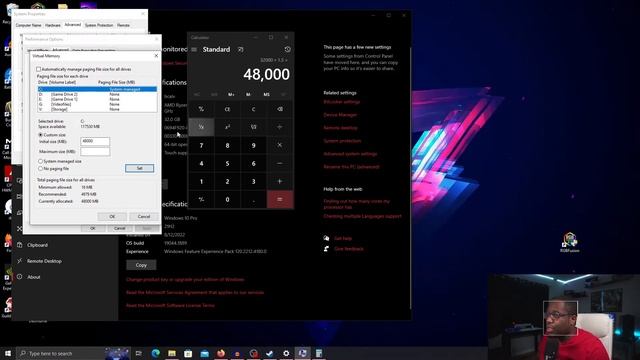
Task: Select drive V: [Storage] row
Action: click(x=97, y=109)
